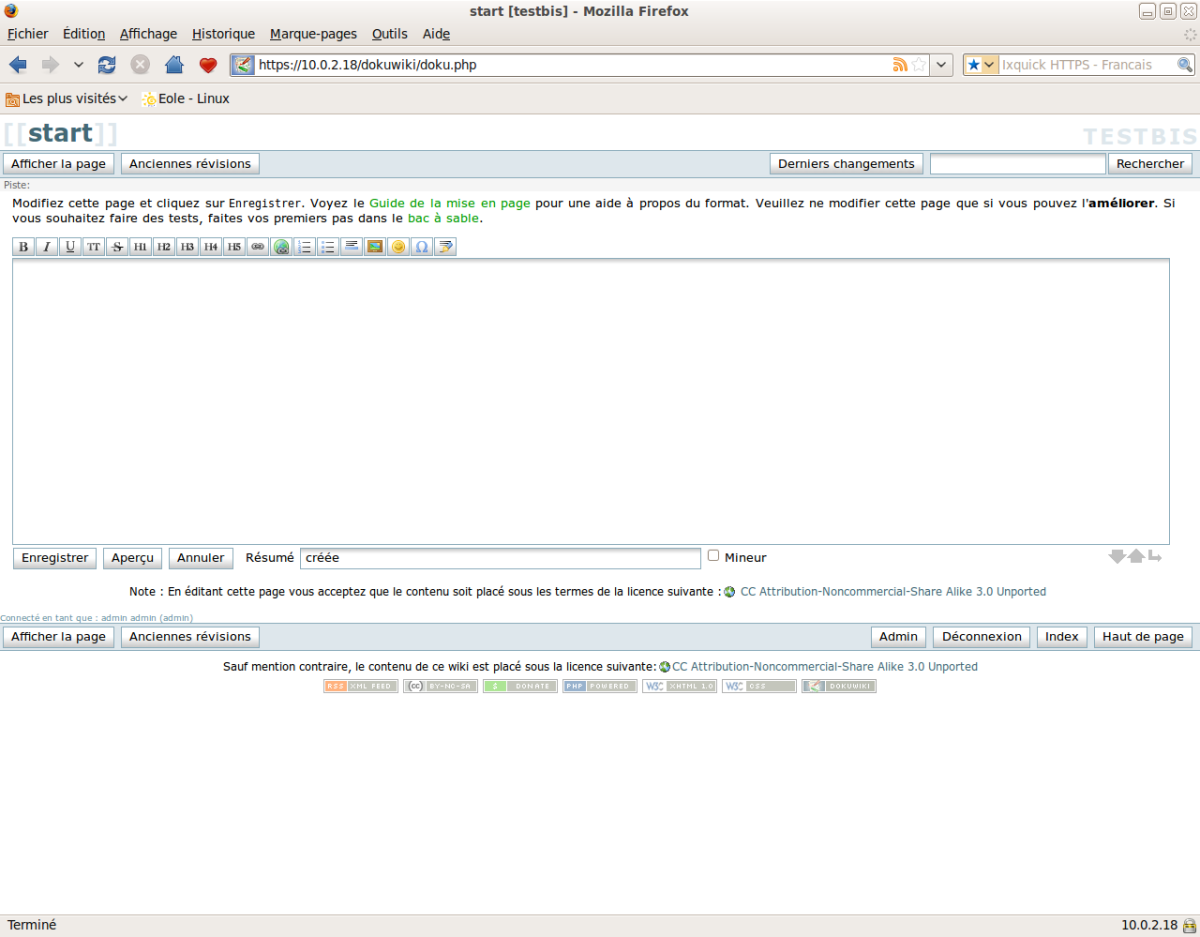Toggle the Mineur checkbox
The image size is (1200, 937).
(714, 555)
